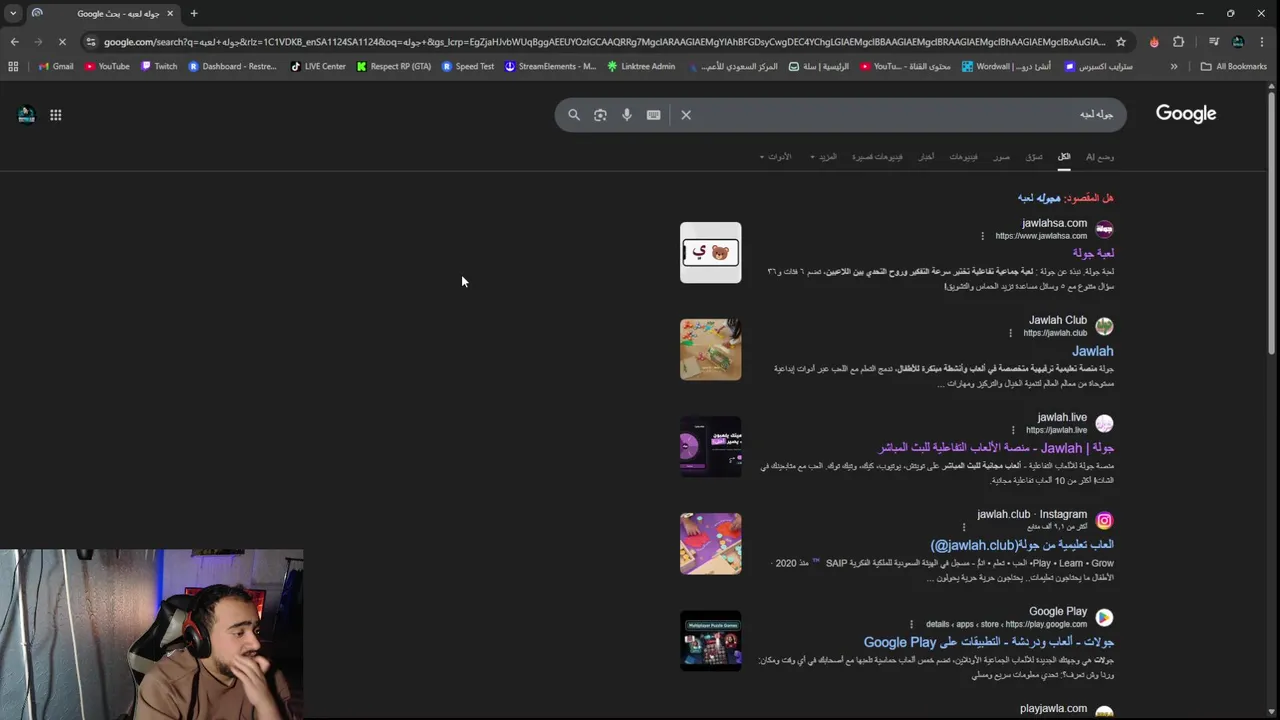Open the Chrome three-dot menu
1280x720 pixels.
(x=1263, y=42)
